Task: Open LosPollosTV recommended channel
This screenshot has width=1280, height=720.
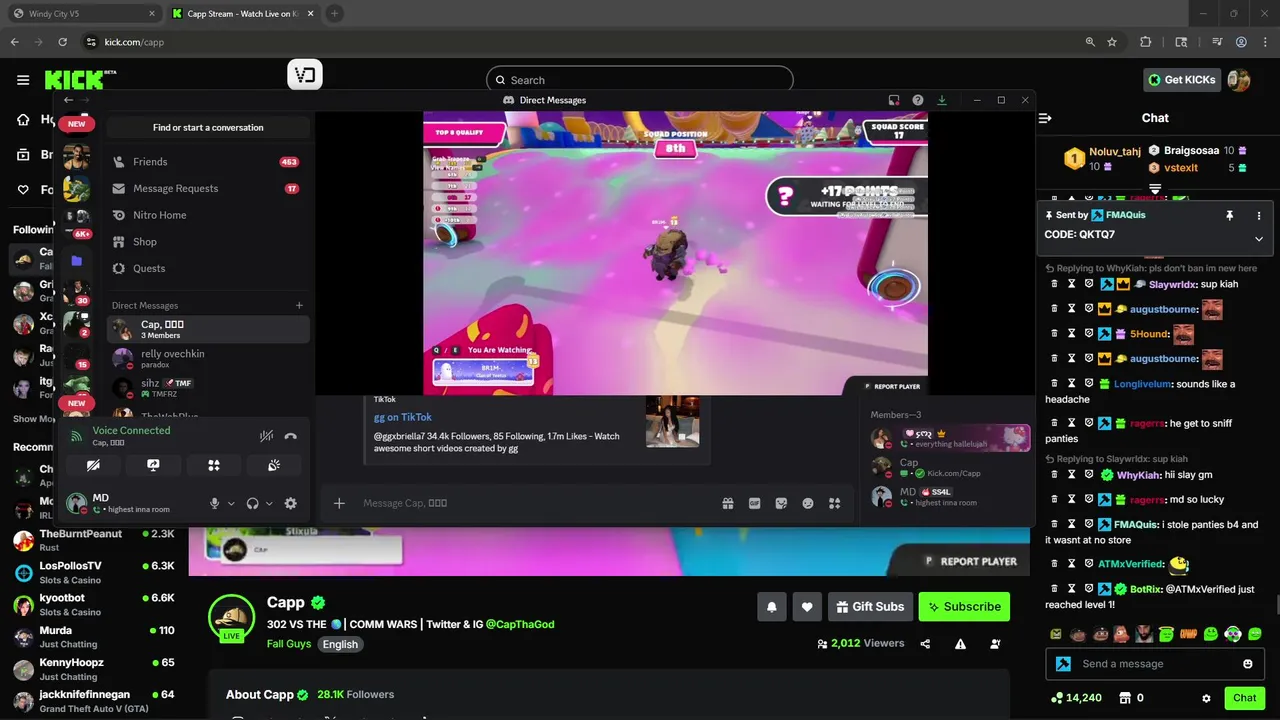Action: click(94, 572)
